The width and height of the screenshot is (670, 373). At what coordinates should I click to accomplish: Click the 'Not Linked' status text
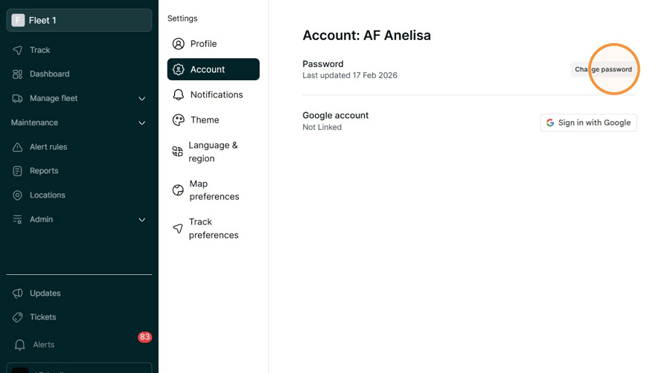[322, 127]
